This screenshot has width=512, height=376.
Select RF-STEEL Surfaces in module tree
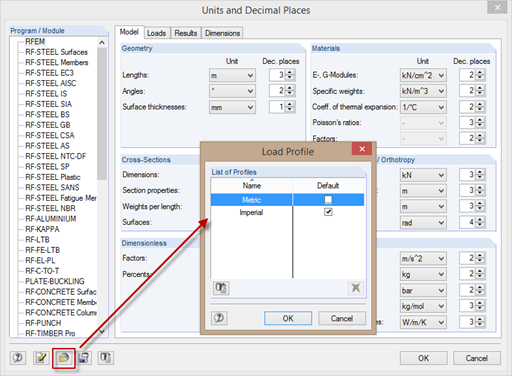[x=56, y=52]
